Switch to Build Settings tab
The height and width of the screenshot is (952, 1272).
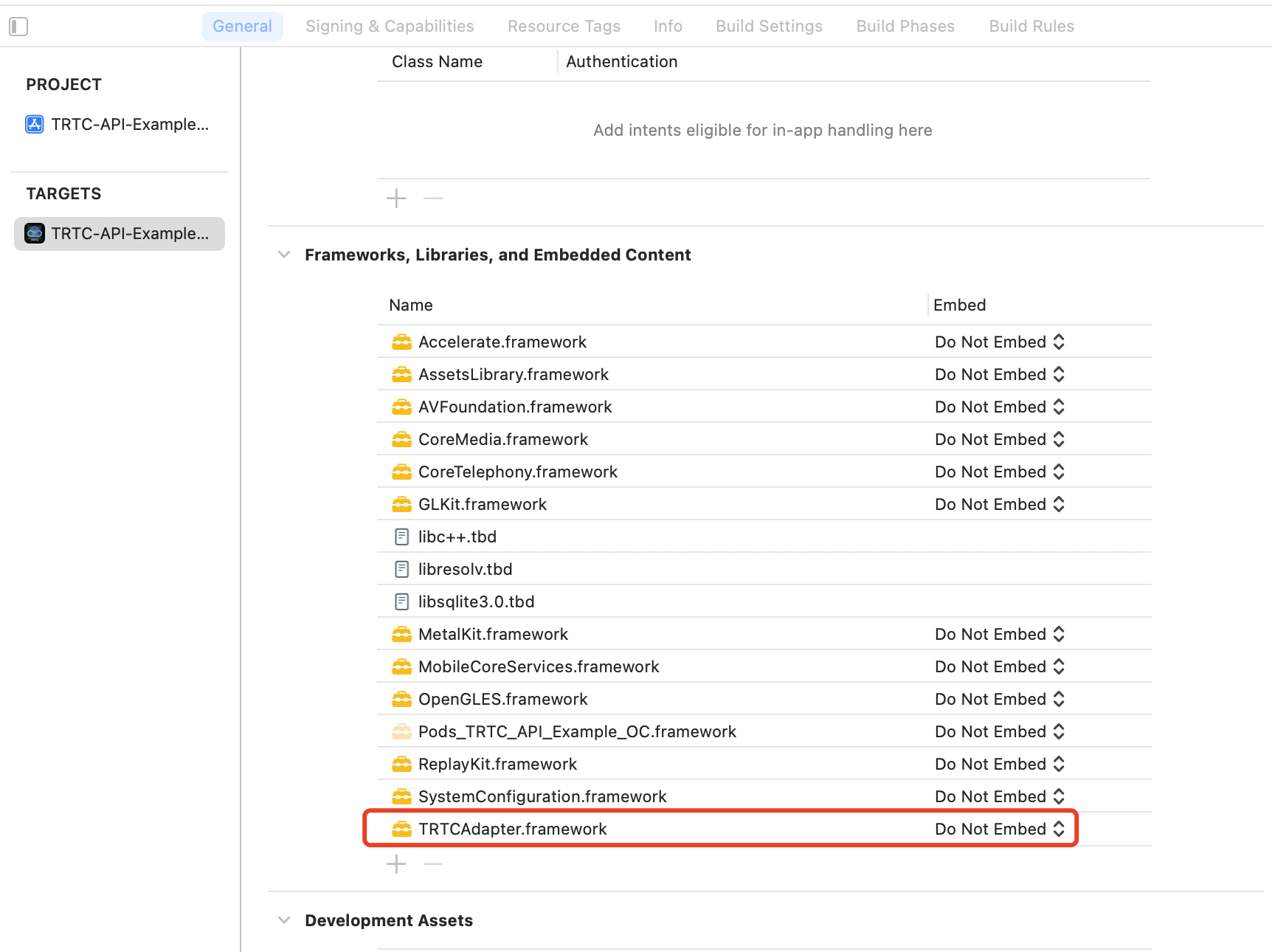pos(769,27)
